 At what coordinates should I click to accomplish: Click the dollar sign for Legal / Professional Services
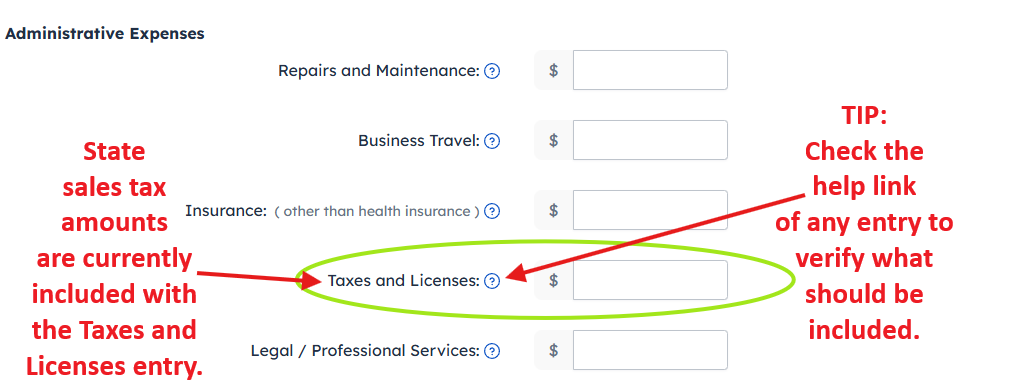click(x=553, y=350)
